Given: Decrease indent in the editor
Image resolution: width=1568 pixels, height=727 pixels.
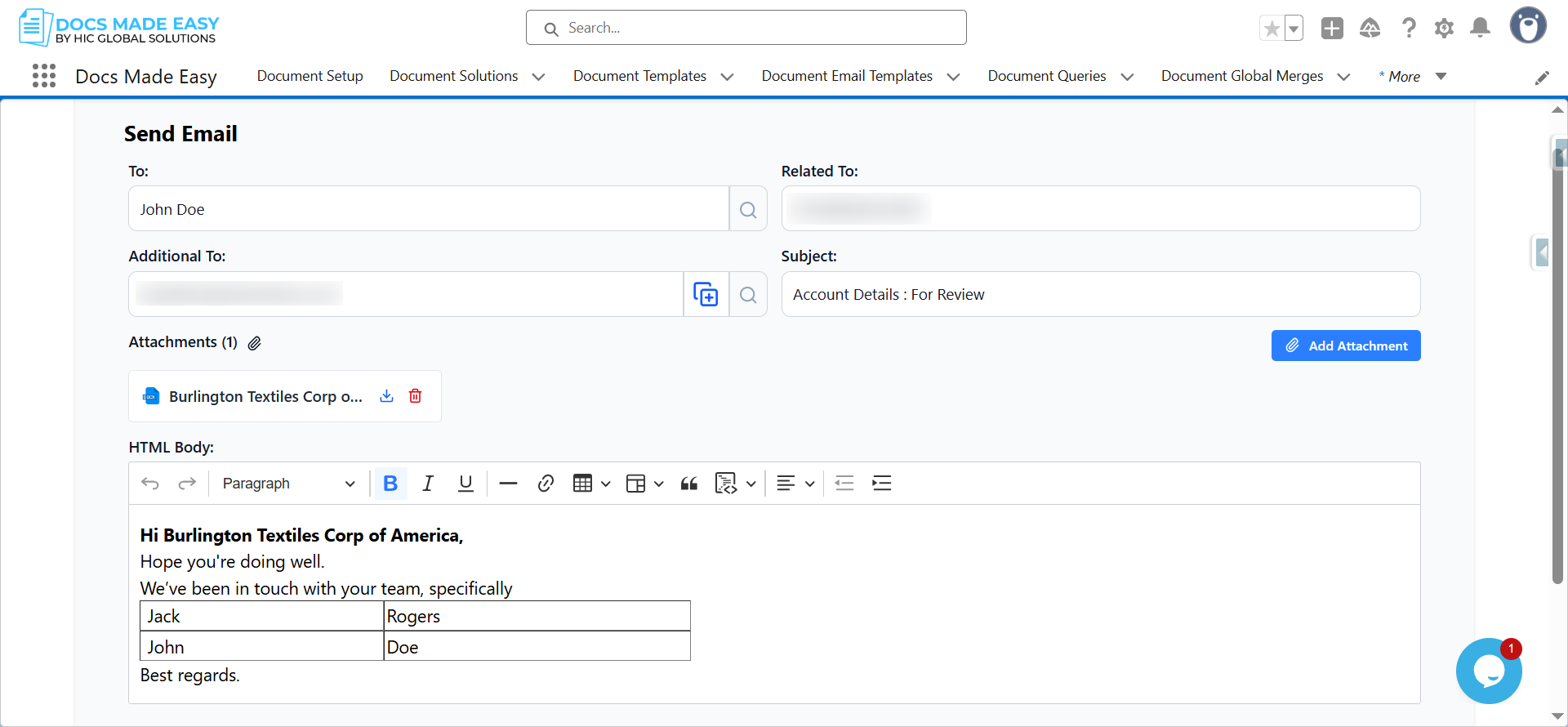Looking at the screenshot, I should point(844,484).
